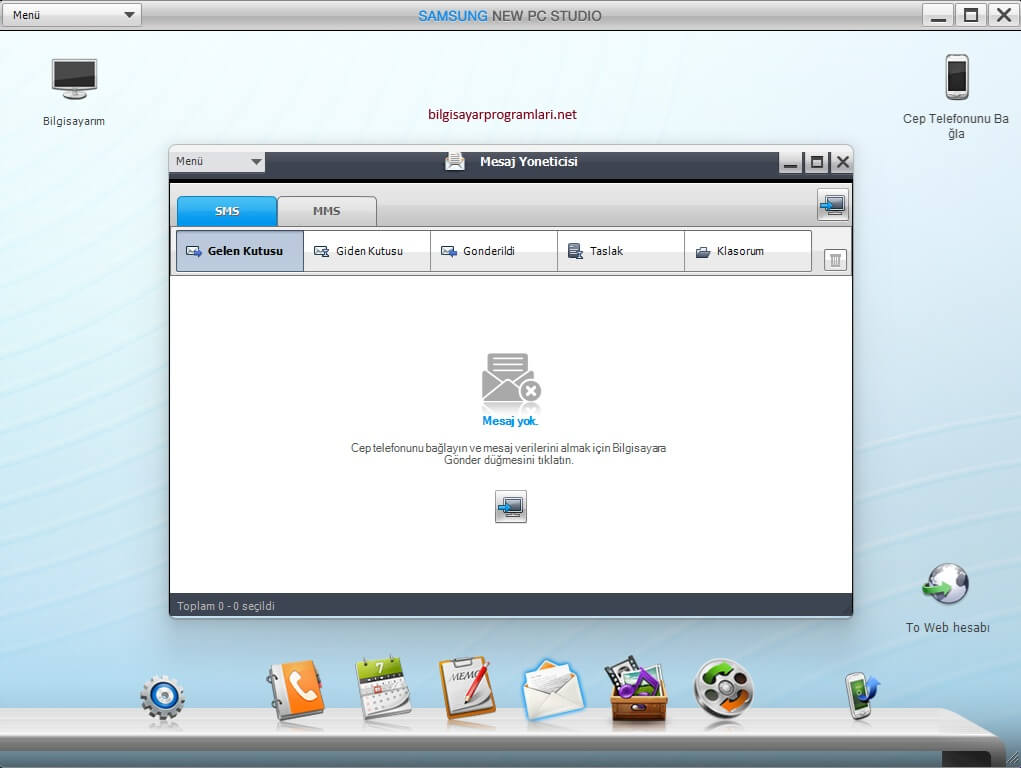Launch the film reel converter icon in dock
Viewport: 1021px width, 768px height.
click(723, 690)
